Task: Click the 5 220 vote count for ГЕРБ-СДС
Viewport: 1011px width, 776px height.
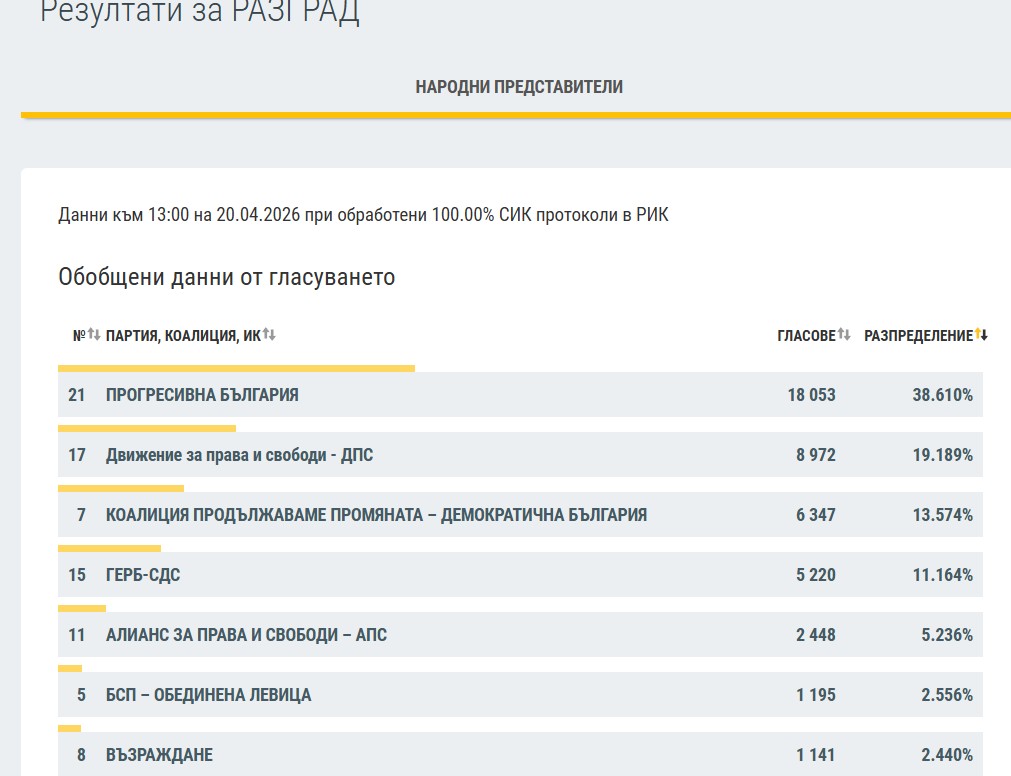Action: click(815, 575)
